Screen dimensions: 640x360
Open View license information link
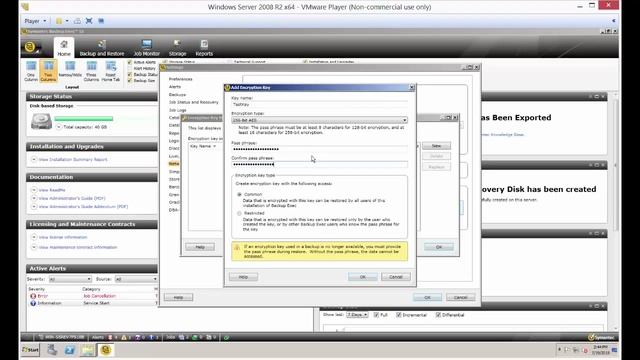point(63,237)
